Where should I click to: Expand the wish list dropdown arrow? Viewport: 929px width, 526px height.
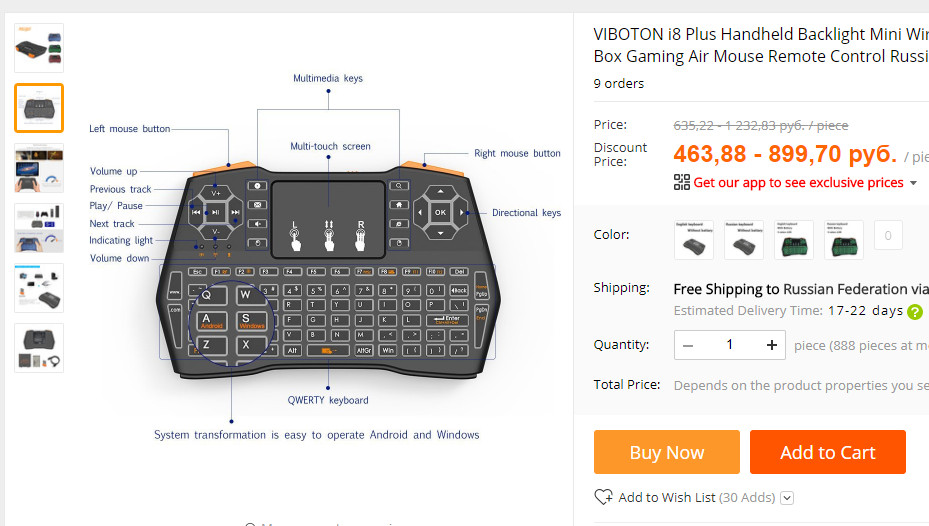click(787, 498)
